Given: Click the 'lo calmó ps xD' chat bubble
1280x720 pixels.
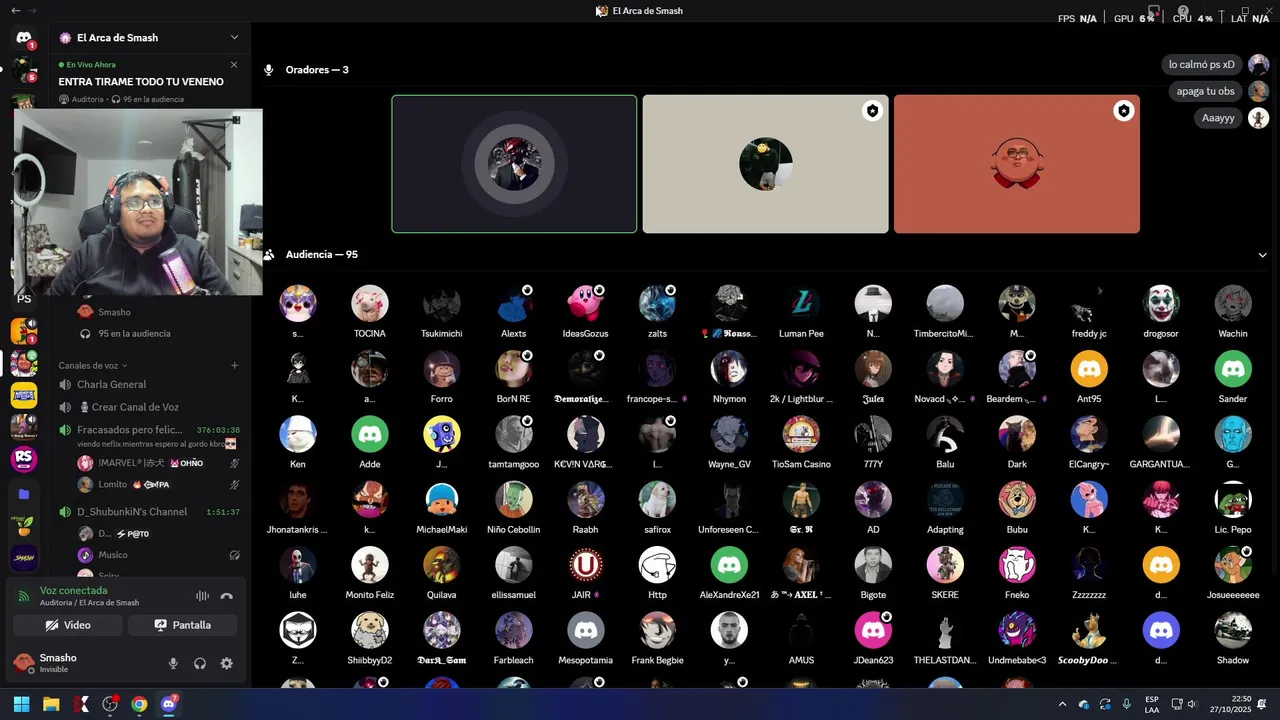Looking at the screenshot, I should point(1202,64).
